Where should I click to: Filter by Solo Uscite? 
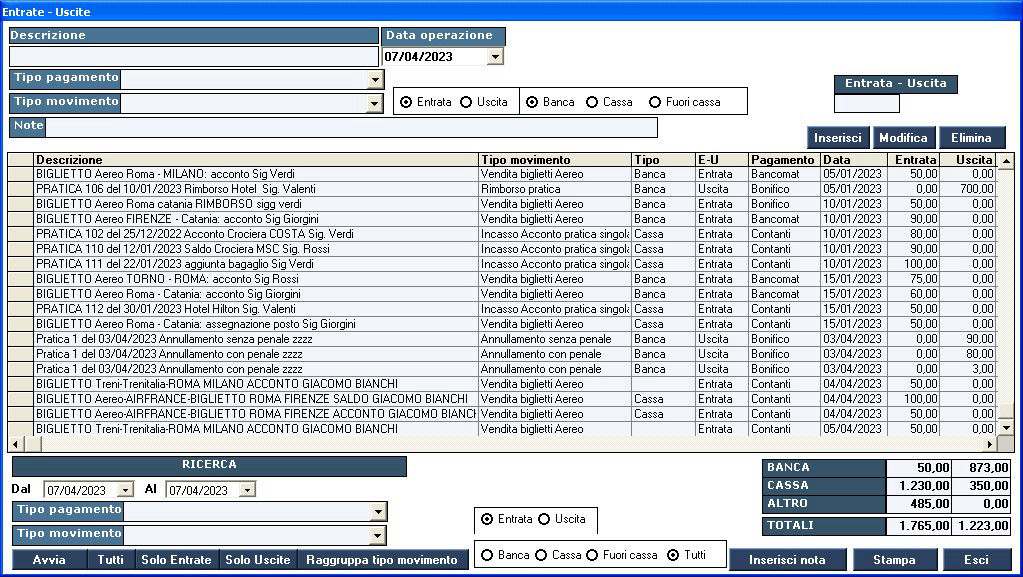[x=258, y=560]
